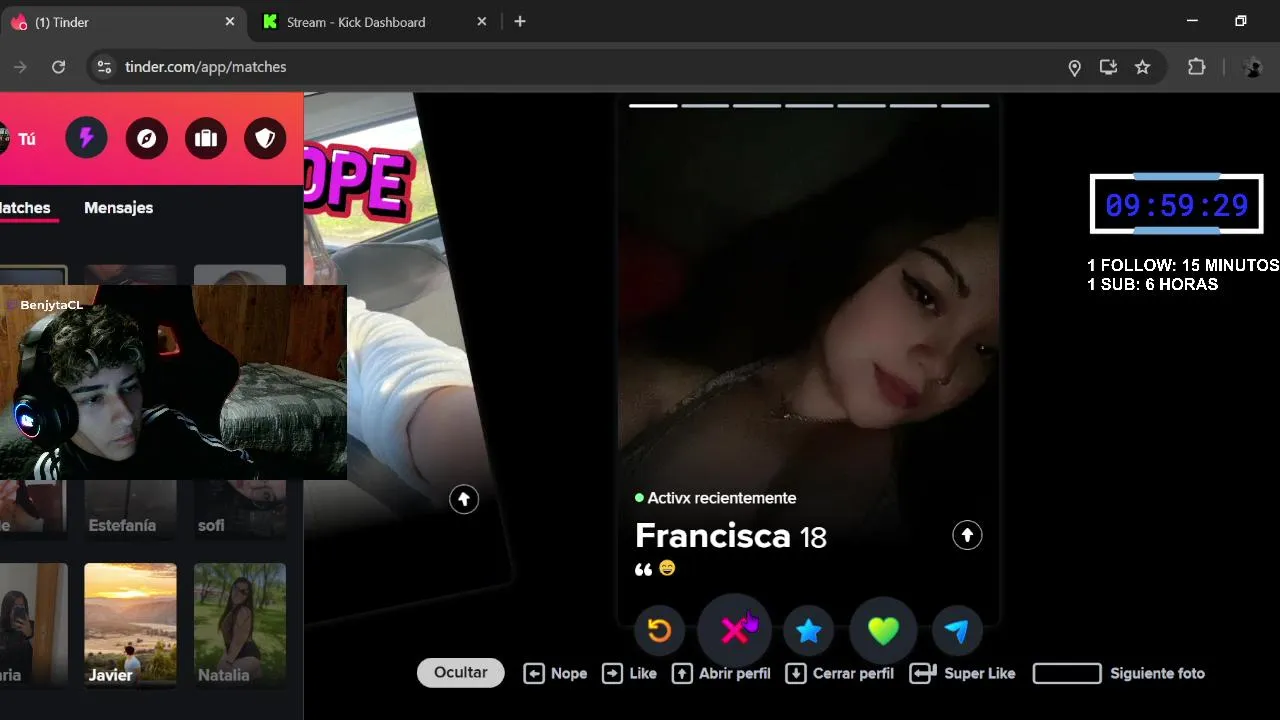Bookmark this page with the star icon
This screenshot has height=720, width=1280.
coord(1142,67)
